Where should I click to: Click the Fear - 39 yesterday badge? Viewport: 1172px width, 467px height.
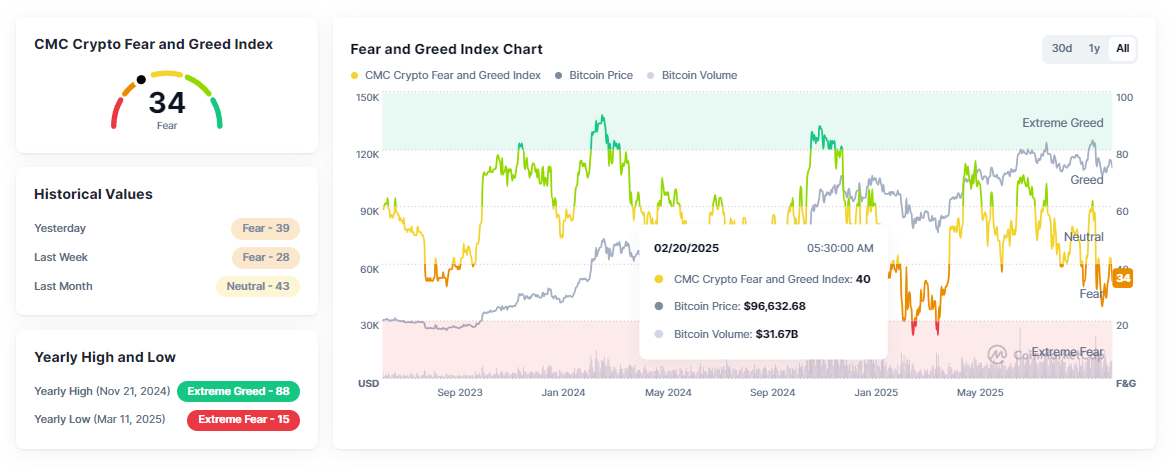click(265, 228)
